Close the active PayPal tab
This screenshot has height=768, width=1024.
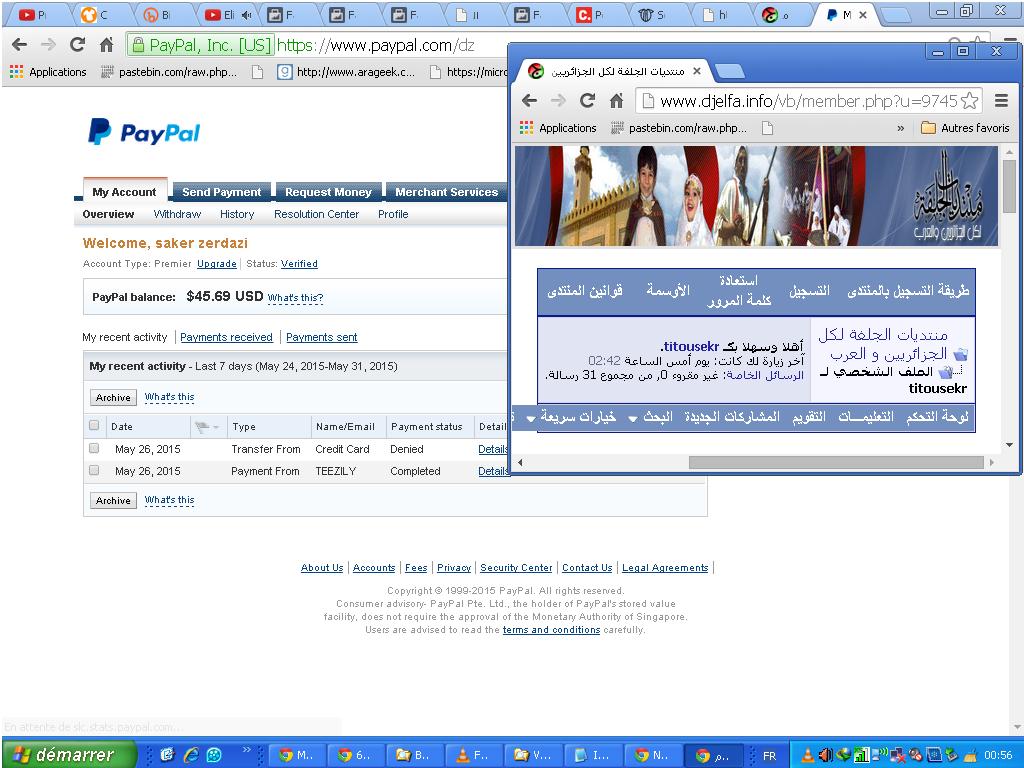click(x=863, y=14)
